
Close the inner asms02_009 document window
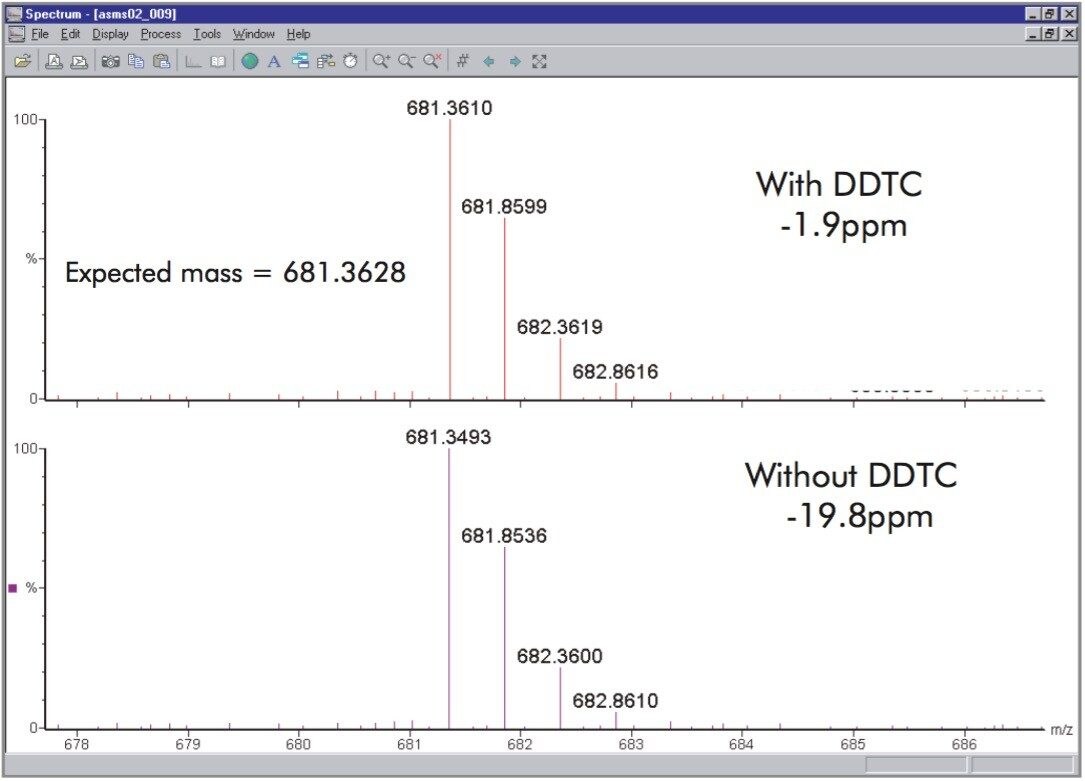point(1068,33)
